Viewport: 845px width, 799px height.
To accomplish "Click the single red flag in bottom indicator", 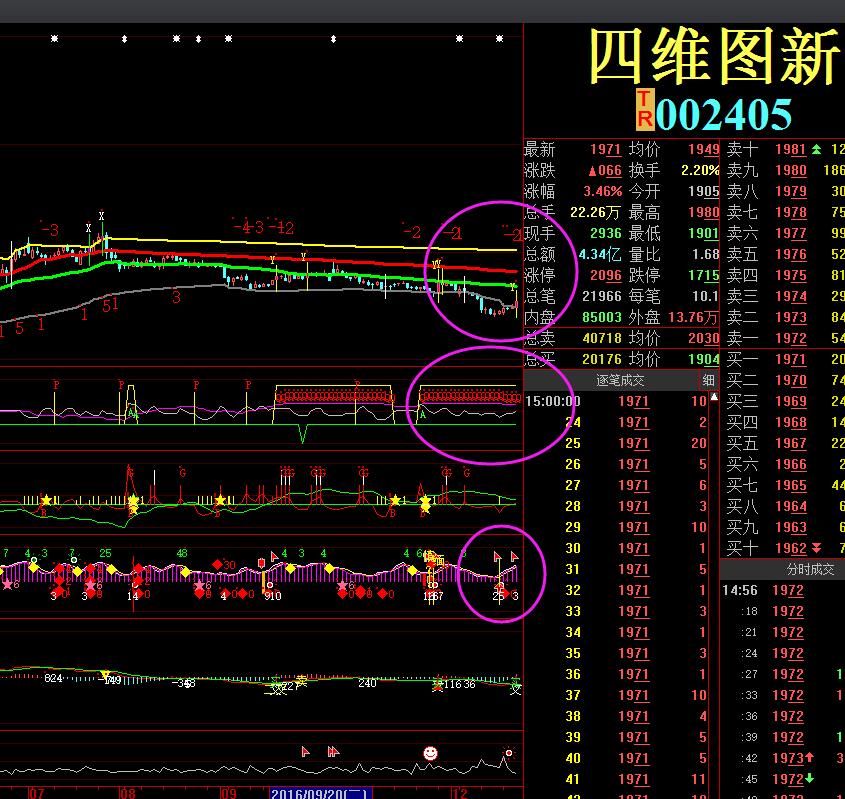I will pyautogui.click(x=305, y=751).
